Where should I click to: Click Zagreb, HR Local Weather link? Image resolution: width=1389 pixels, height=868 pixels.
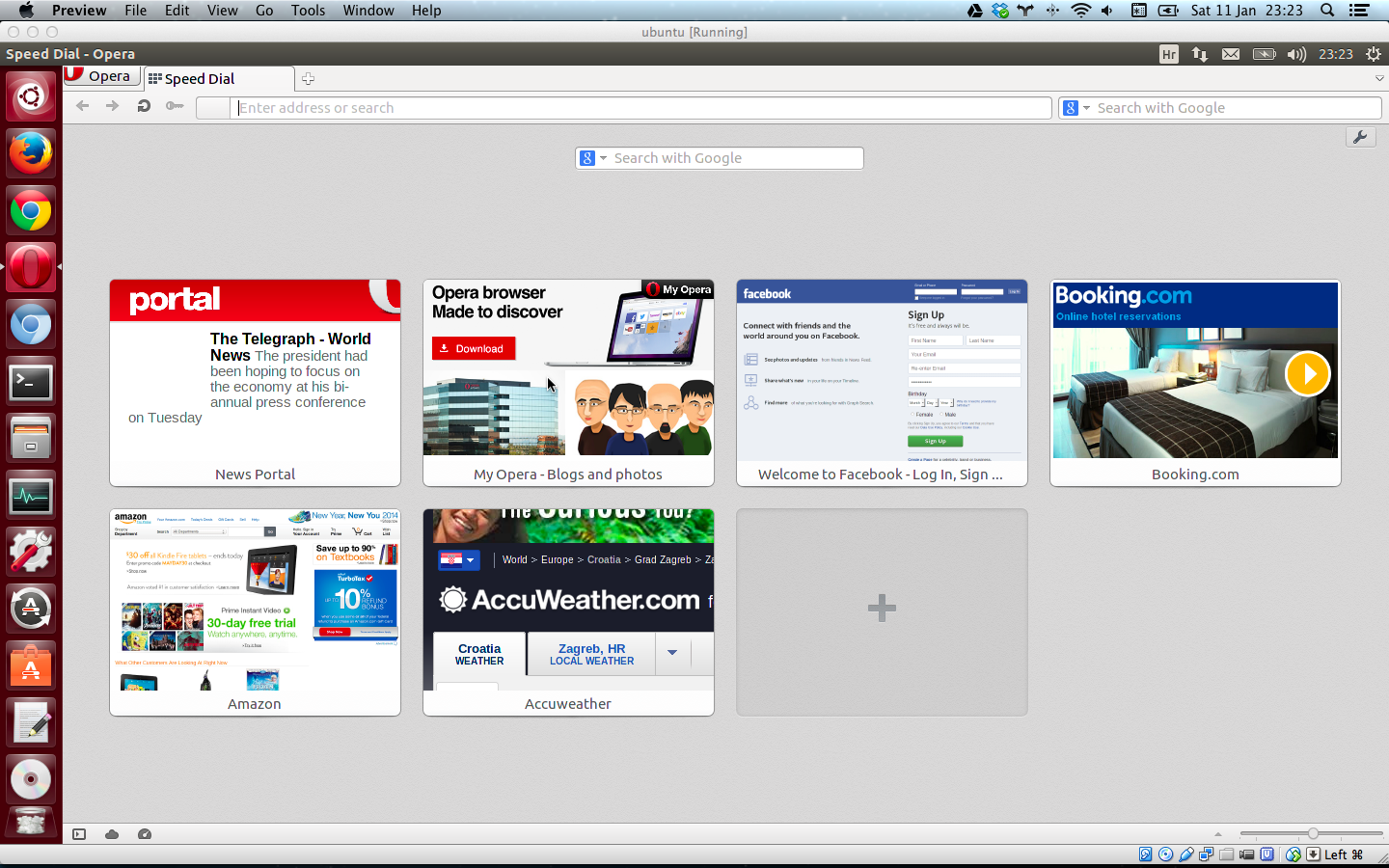[x=591, y=654]
